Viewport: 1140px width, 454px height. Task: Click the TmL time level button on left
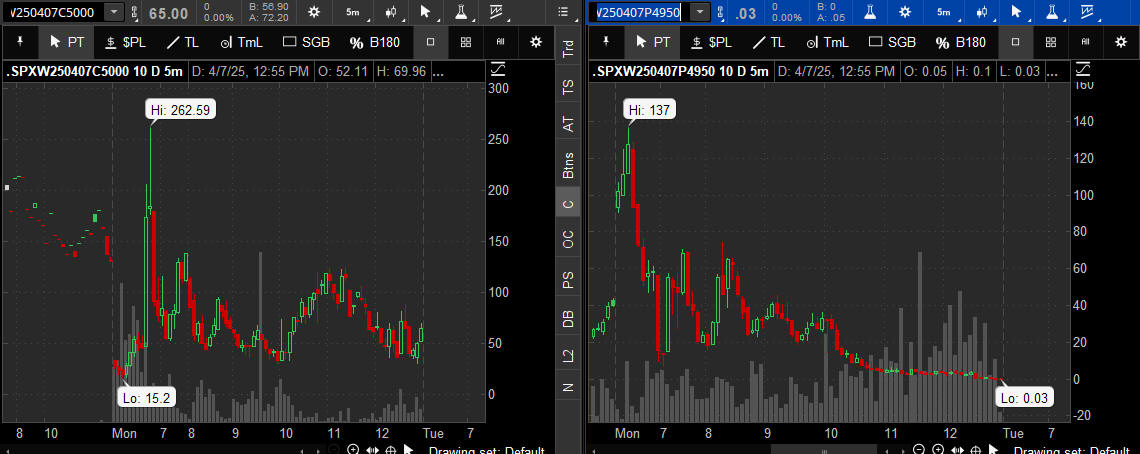pos(240,42)
